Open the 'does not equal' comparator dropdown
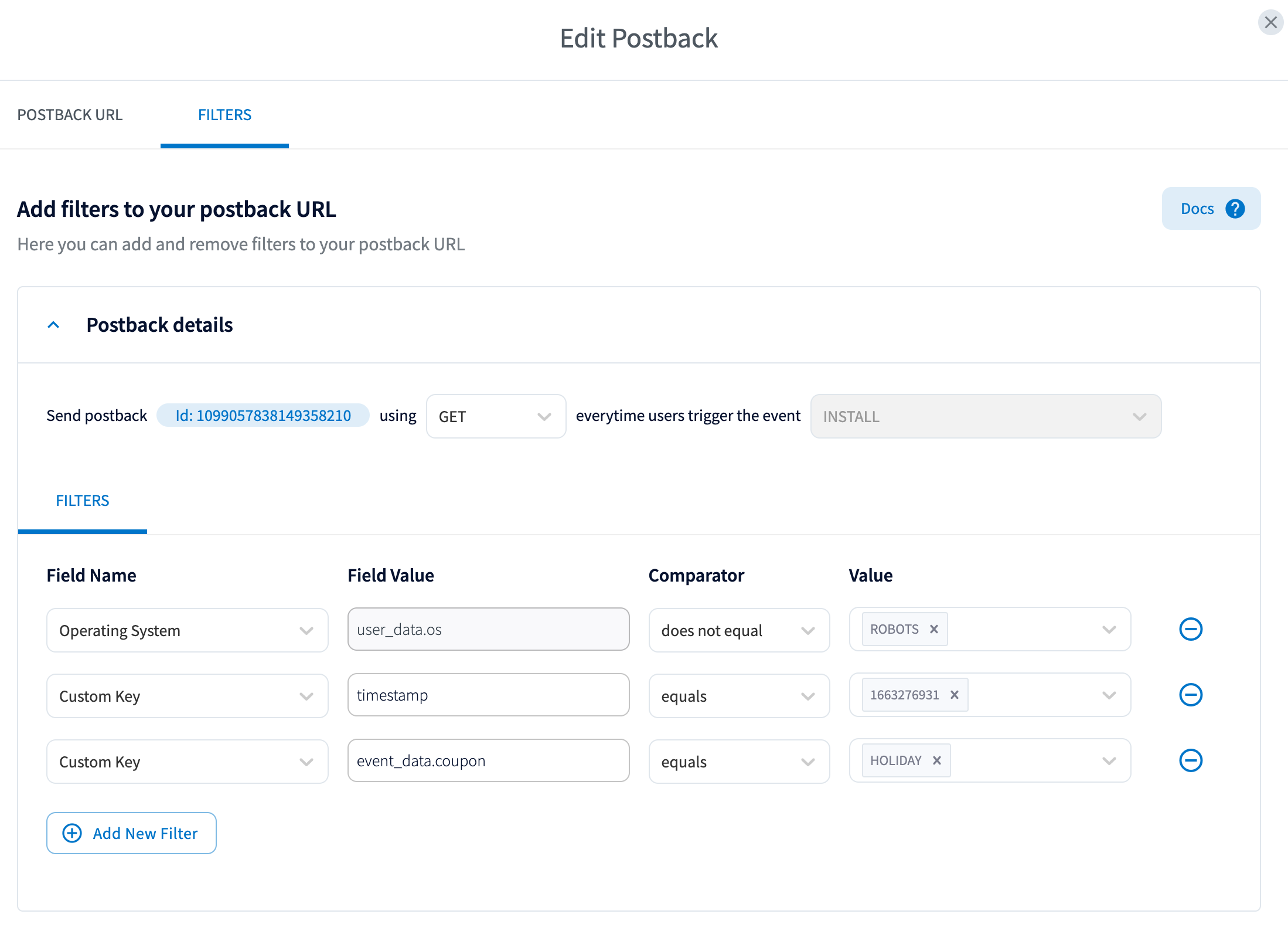 tap(739, 630)
